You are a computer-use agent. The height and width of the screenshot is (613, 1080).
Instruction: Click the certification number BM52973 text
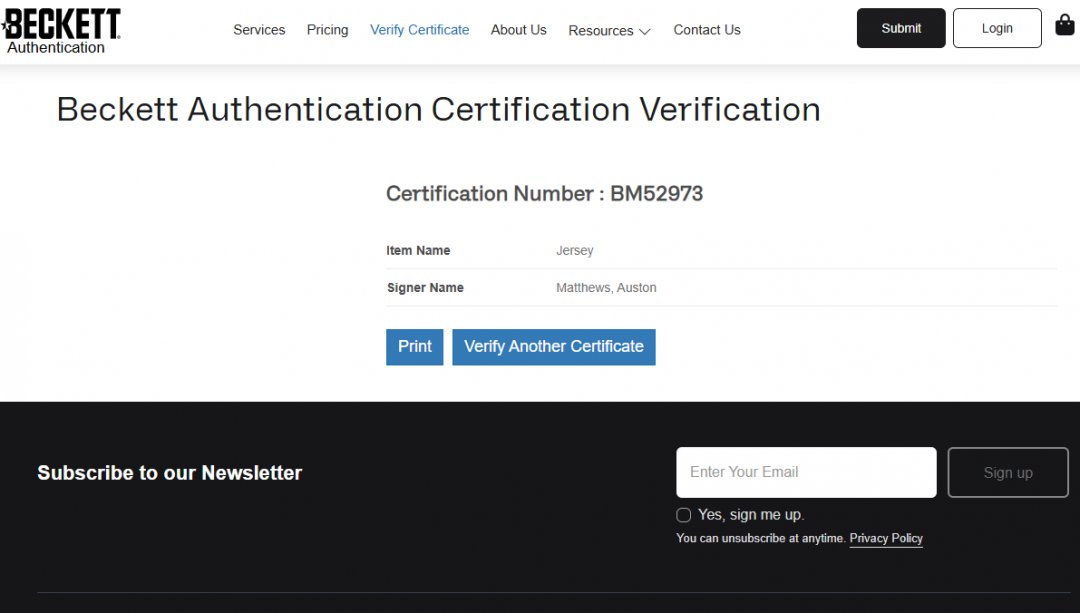656,194
